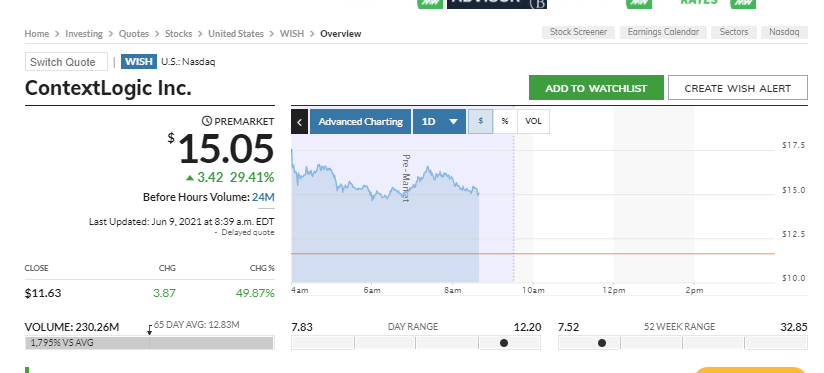Toggle the chart to percent view

point(505,121)
